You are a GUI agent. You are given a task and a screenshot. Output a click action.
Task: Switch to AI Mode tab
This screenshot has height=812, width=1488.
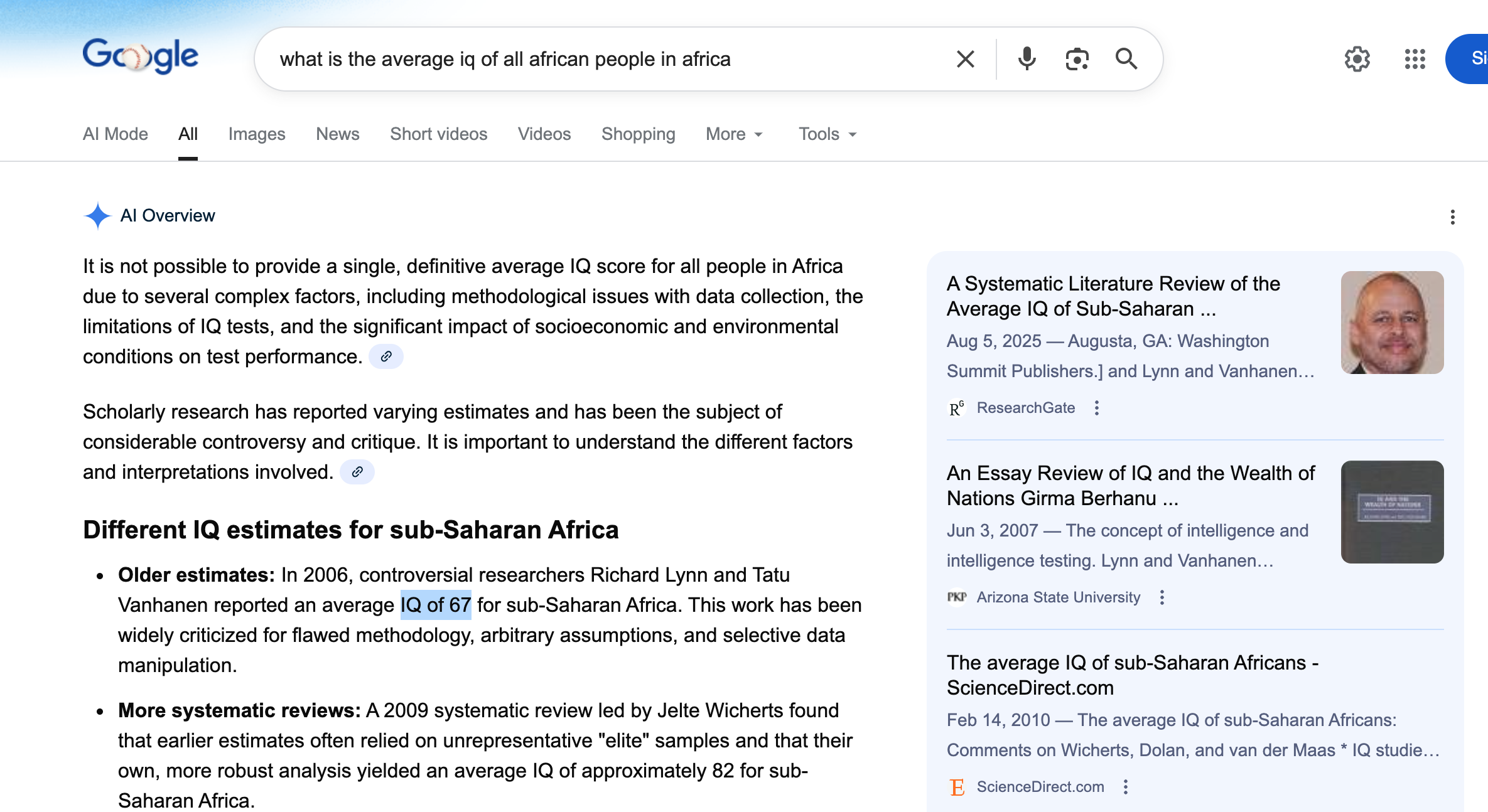tap(116, 134)
